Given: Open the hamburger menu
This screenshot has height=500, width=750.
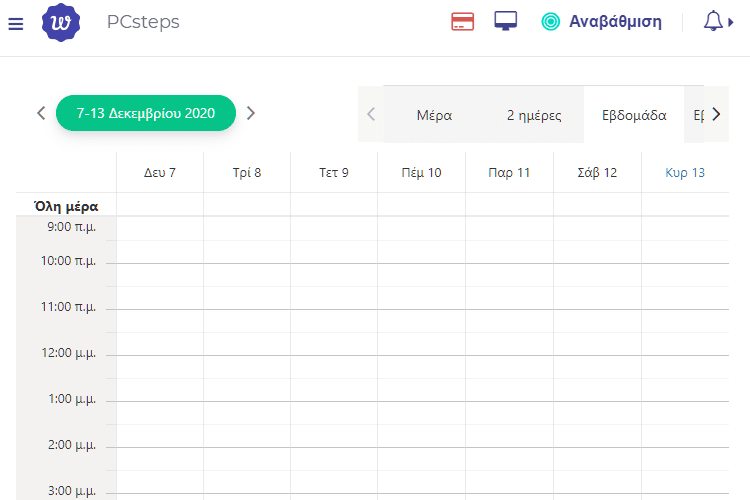Looking at the screenshot, I should 16,23.
